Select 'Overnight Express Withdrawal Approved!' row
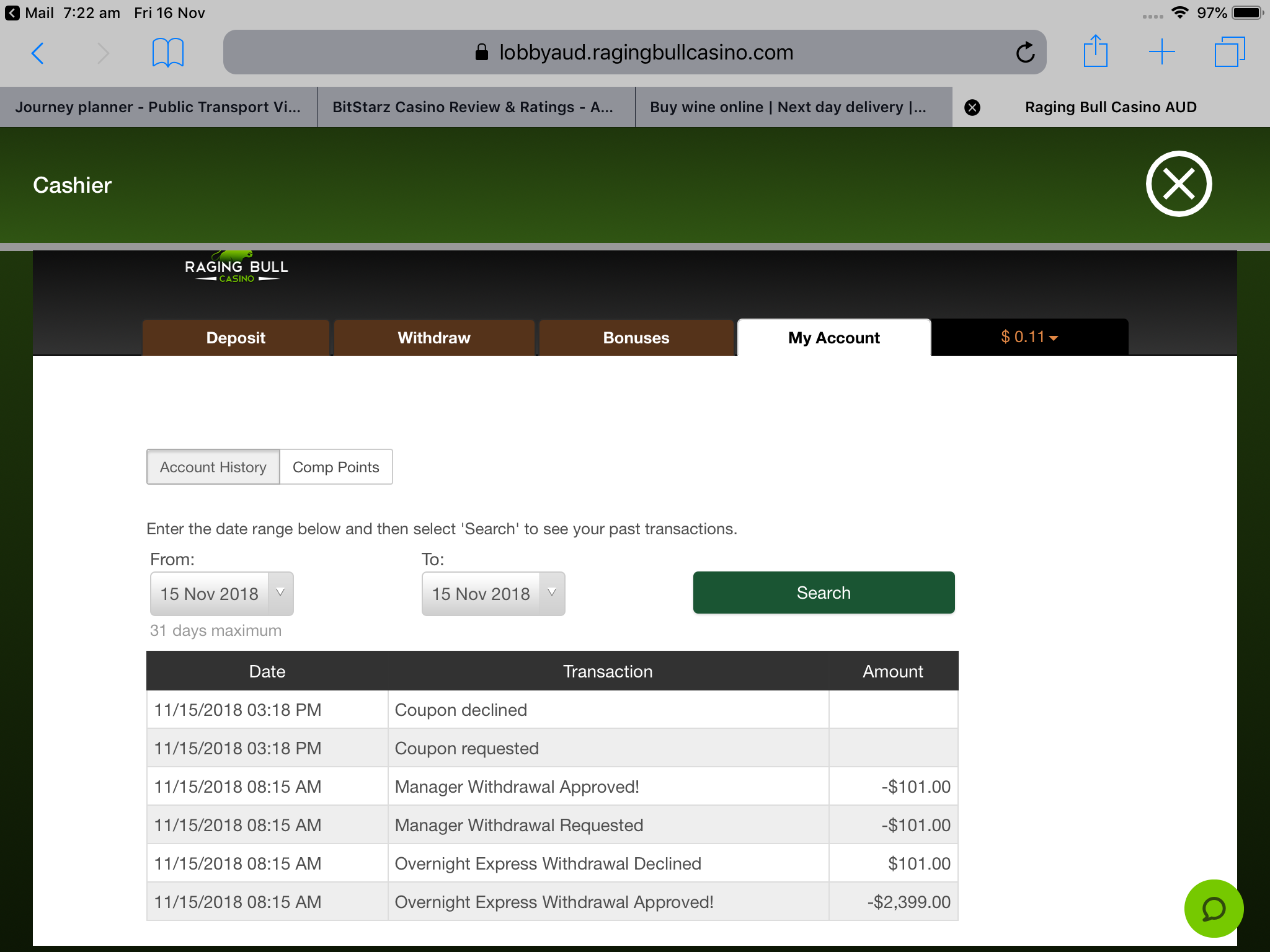1270x952 pixels. click(553, 902)
